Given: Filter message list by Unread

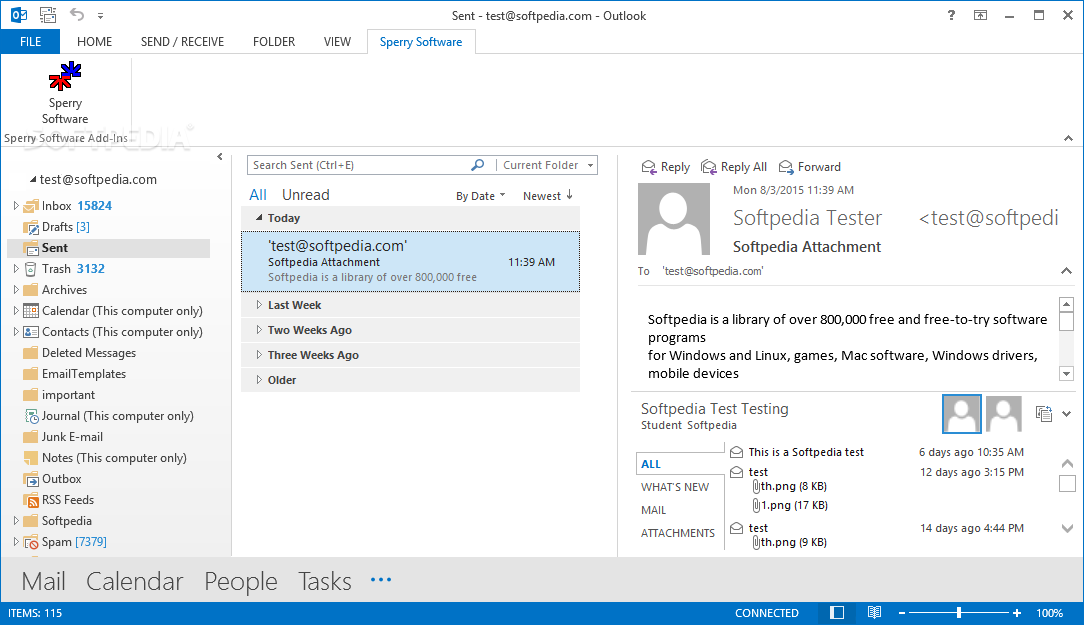Looking at the screenshot, I should pyautogui.click(x=306, y=195).
